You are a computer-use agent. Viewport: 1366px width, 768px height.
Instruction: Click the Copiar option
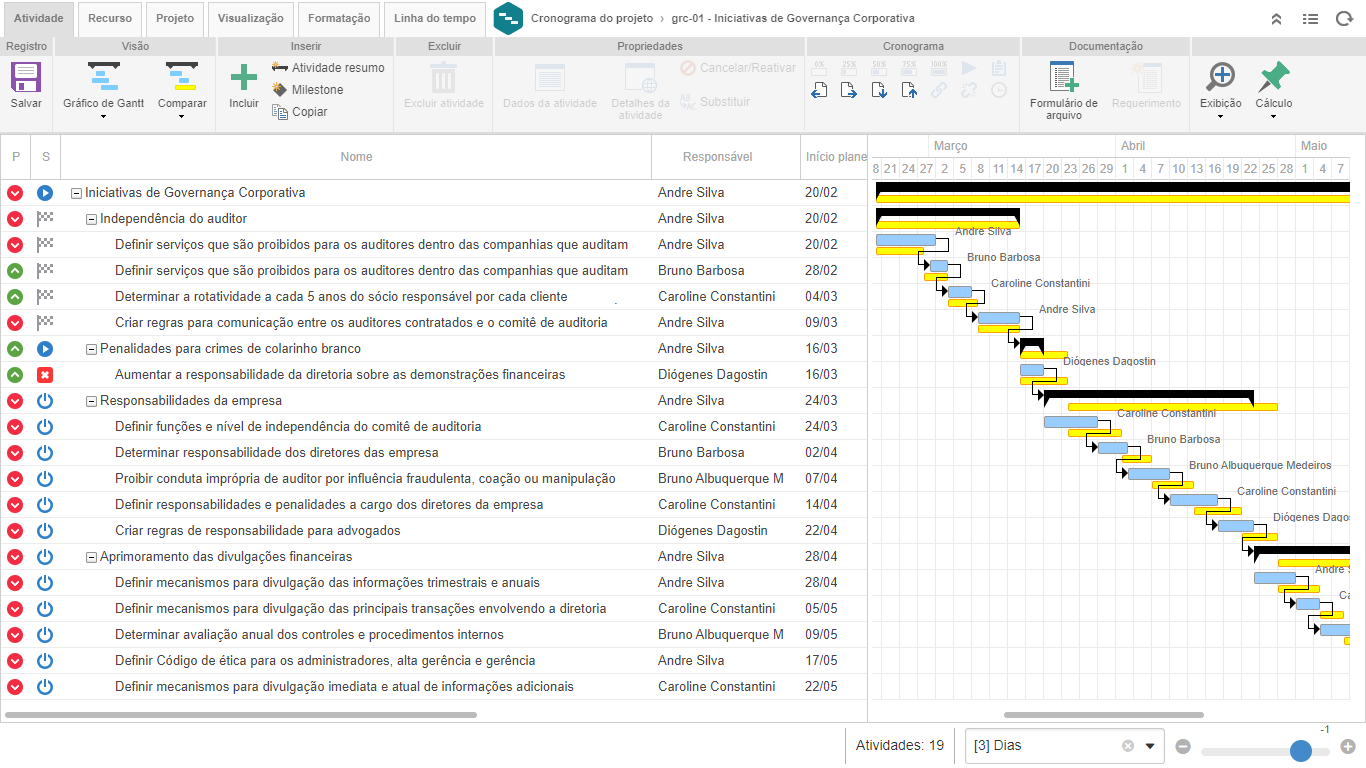click(300, 112)
